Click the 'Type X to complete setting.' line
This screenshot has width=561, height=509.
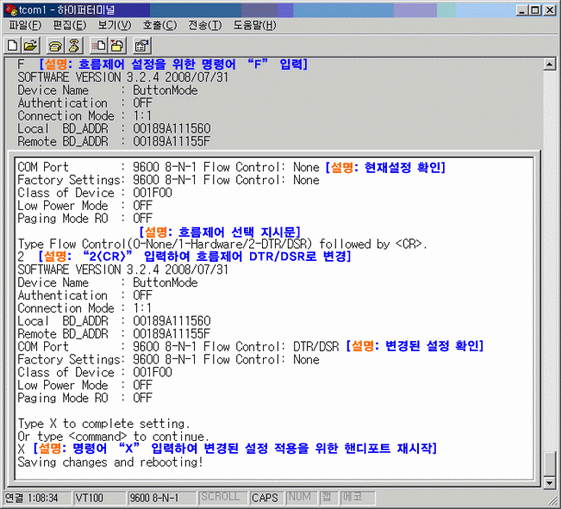[104, 424]
